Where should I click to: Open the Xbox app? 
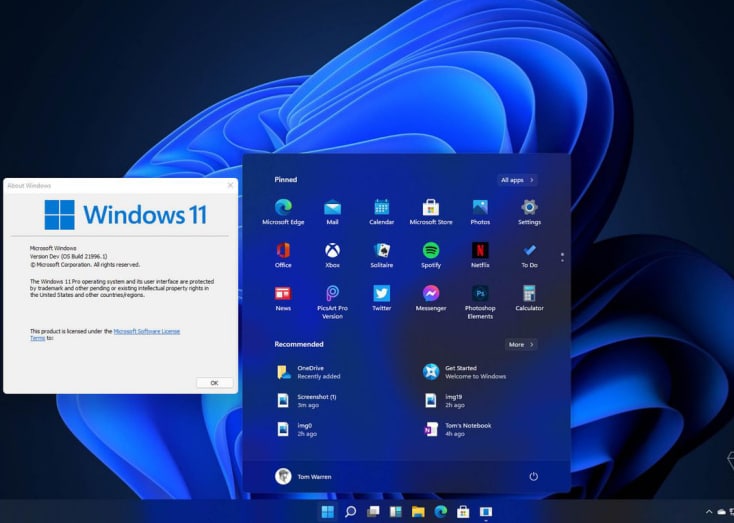(332, 255)
